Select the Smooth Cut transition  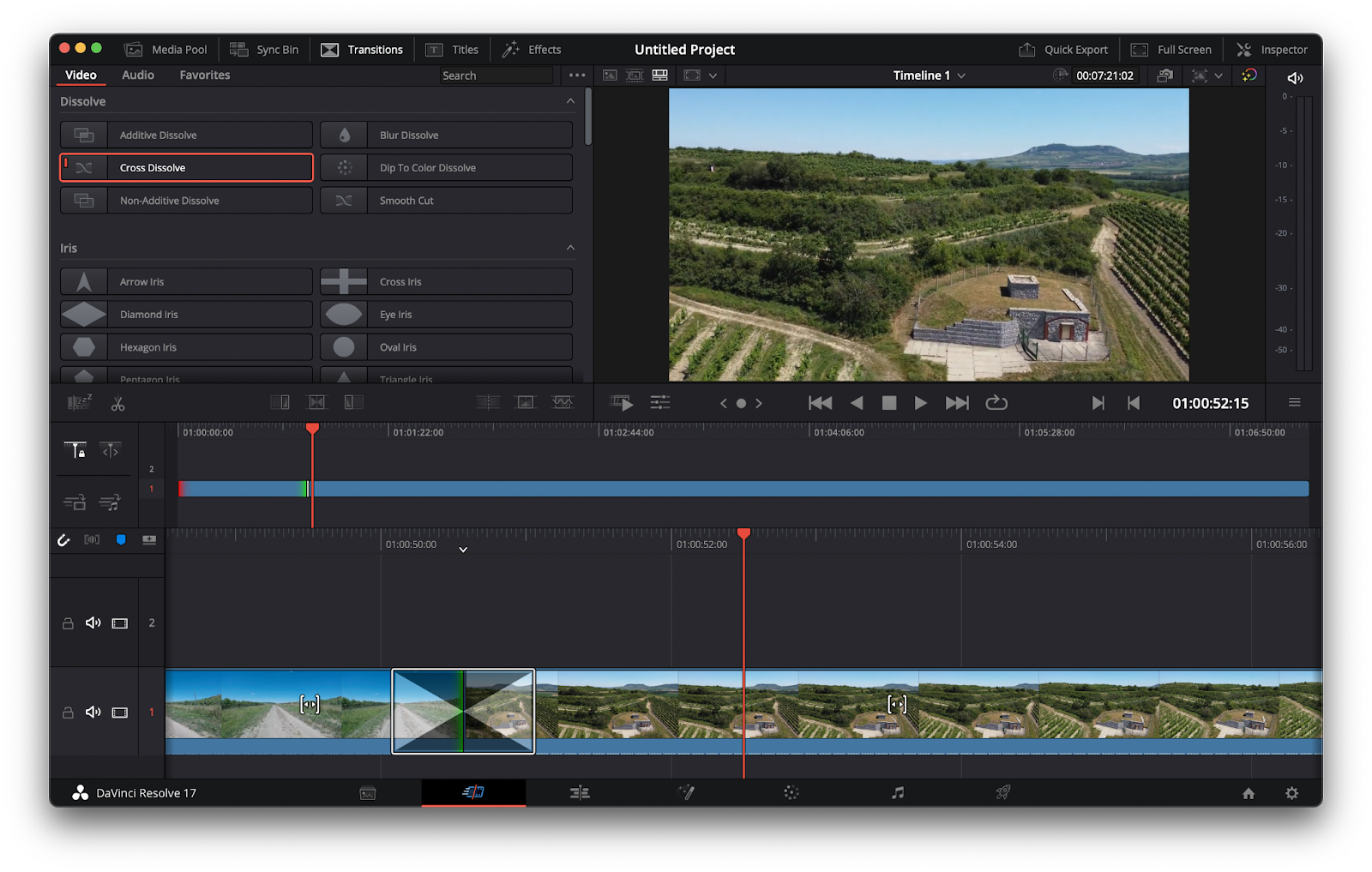446,201
